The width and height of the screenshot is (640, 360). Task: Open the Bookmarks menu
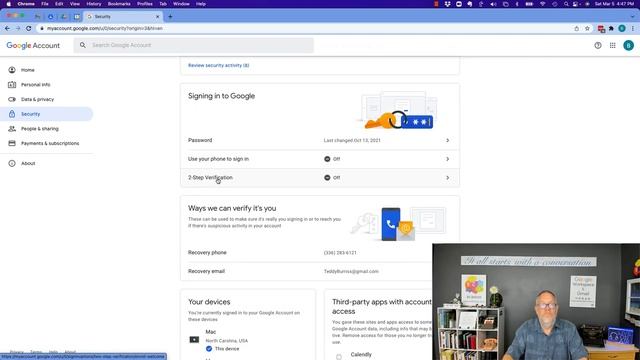pos(119,4)
